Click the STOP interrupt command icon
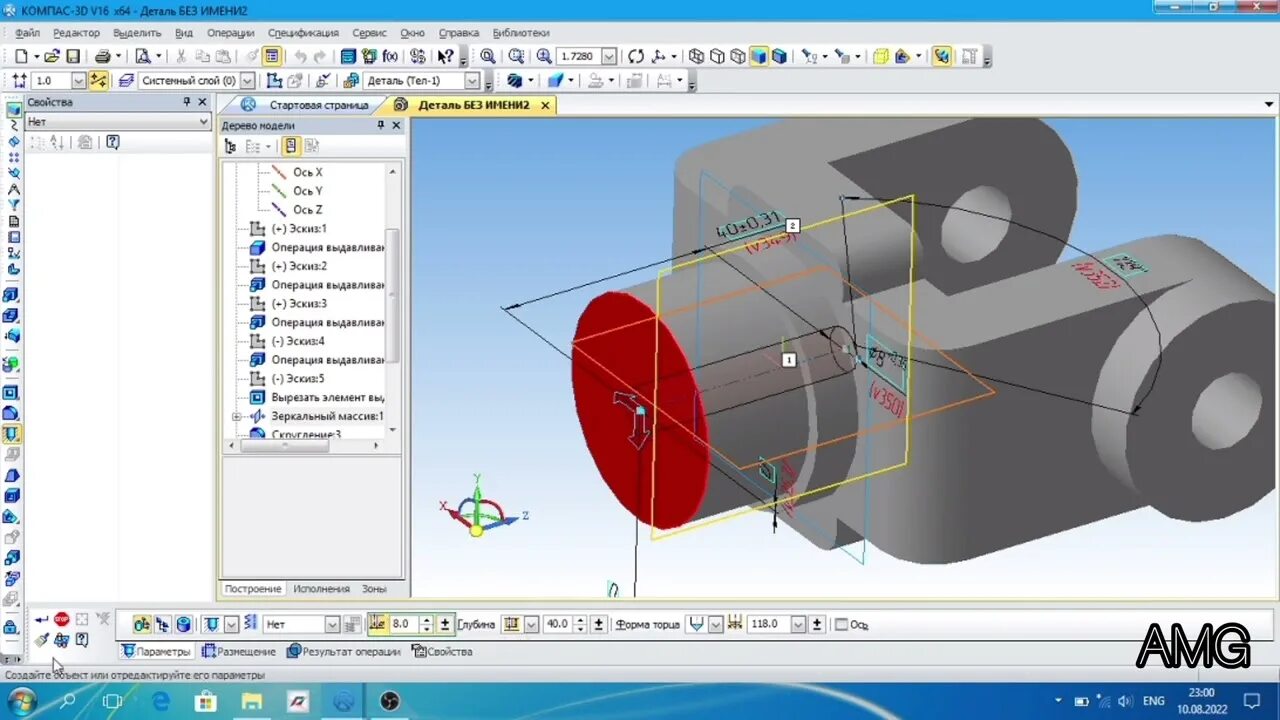This screenshot has height=720, width=1280. pos(61,618)
